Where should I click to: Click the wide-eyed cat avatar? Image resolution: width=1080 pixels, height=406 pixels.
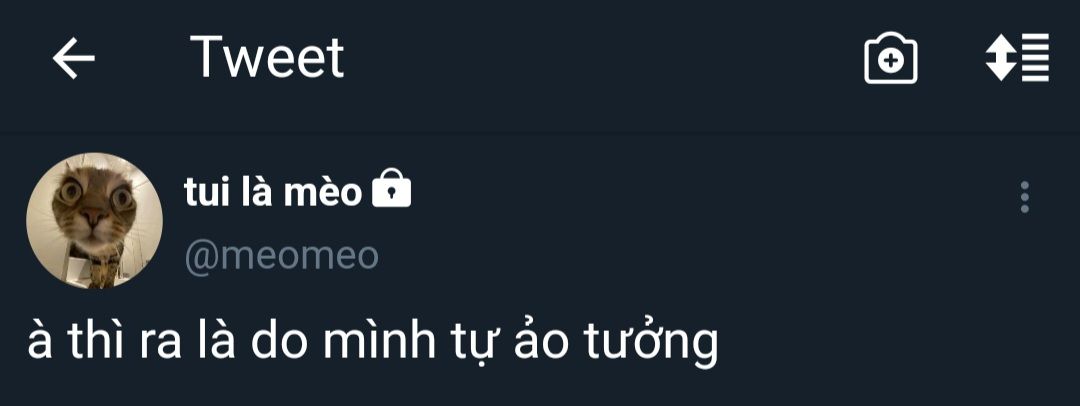pyautogui.click(x=94, y=221)
